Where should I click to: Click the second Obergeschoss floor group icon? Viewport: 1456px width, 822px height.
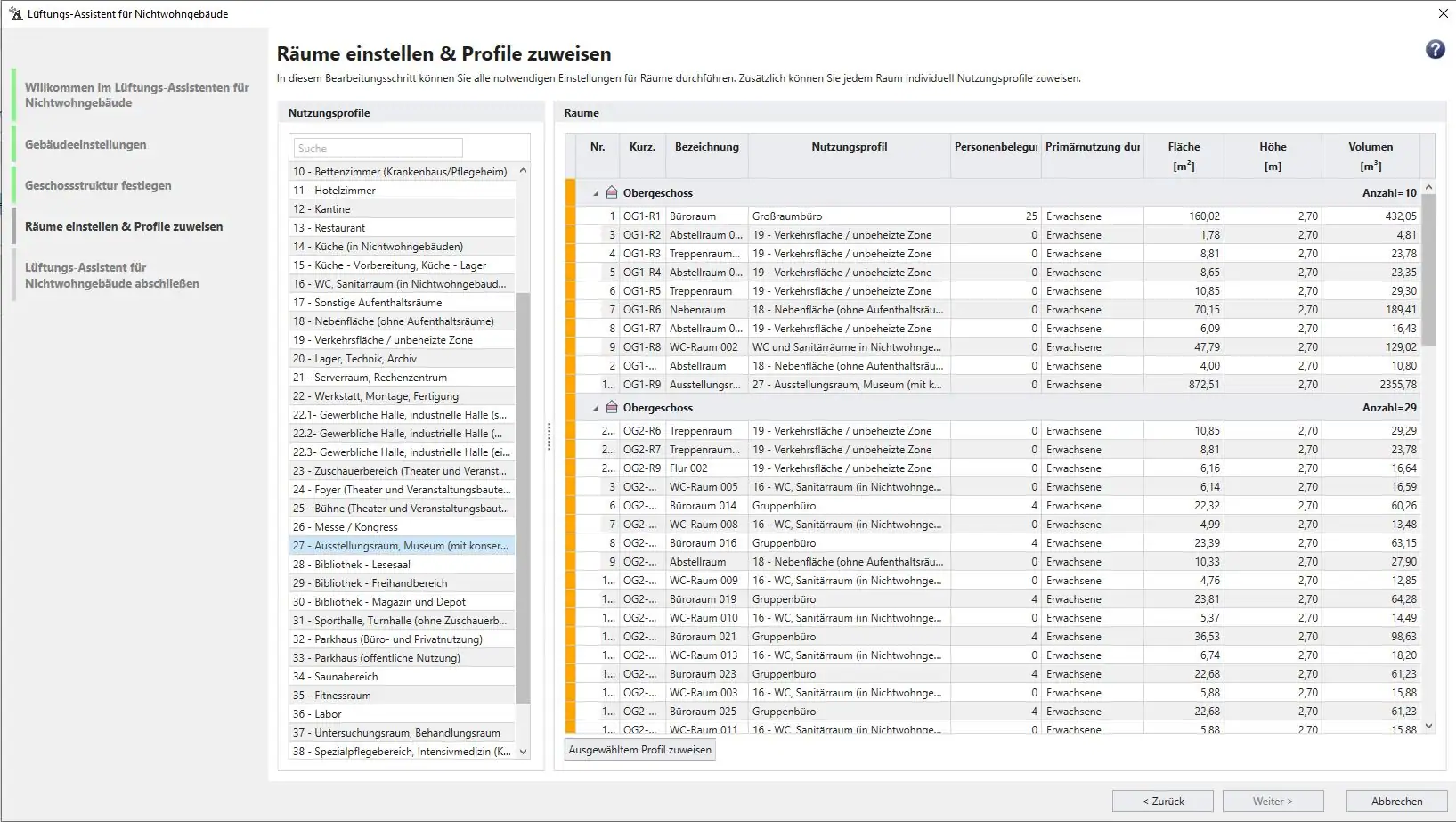(x=612, y=408)
